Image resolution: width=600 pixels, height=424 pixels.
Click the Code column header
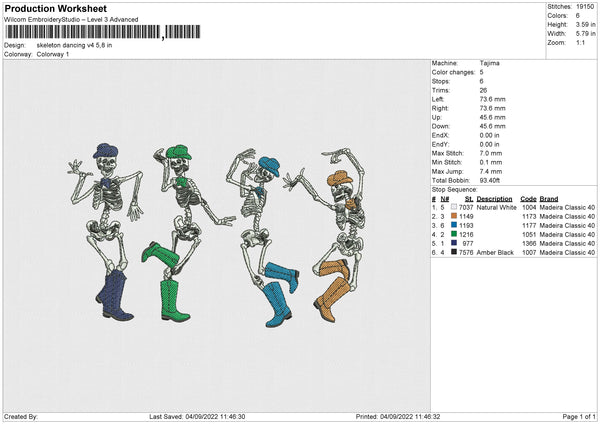(x=529, y=198)
